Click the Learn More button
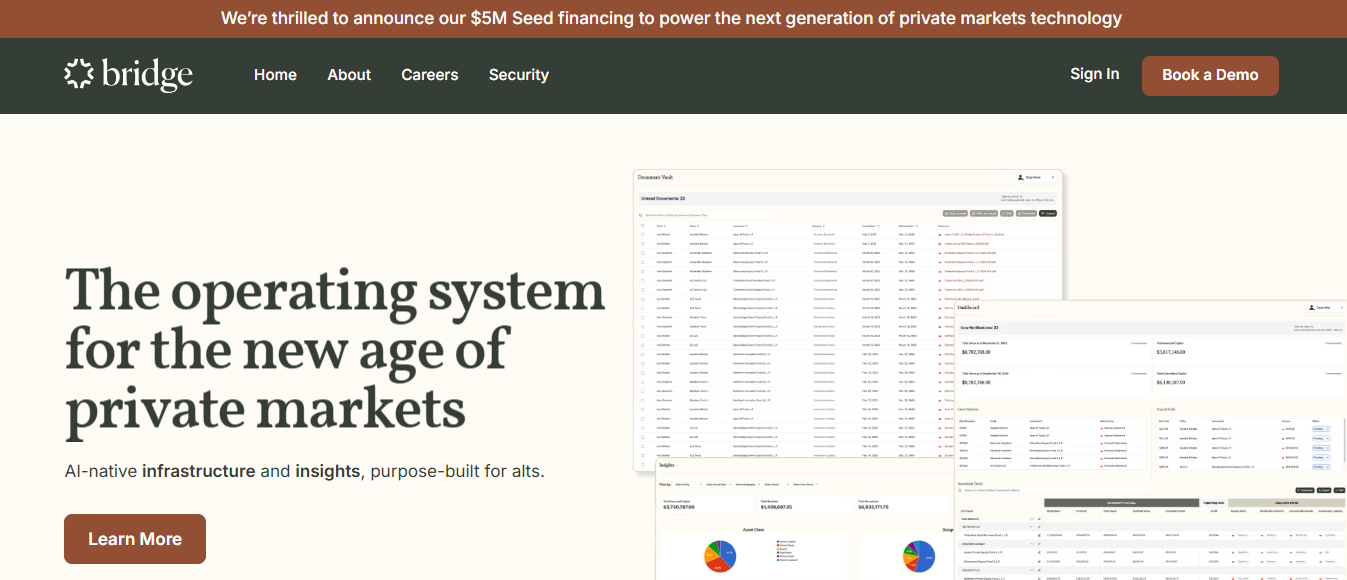The height and width of the screenshot is (580, 1347). coord(134,538)
